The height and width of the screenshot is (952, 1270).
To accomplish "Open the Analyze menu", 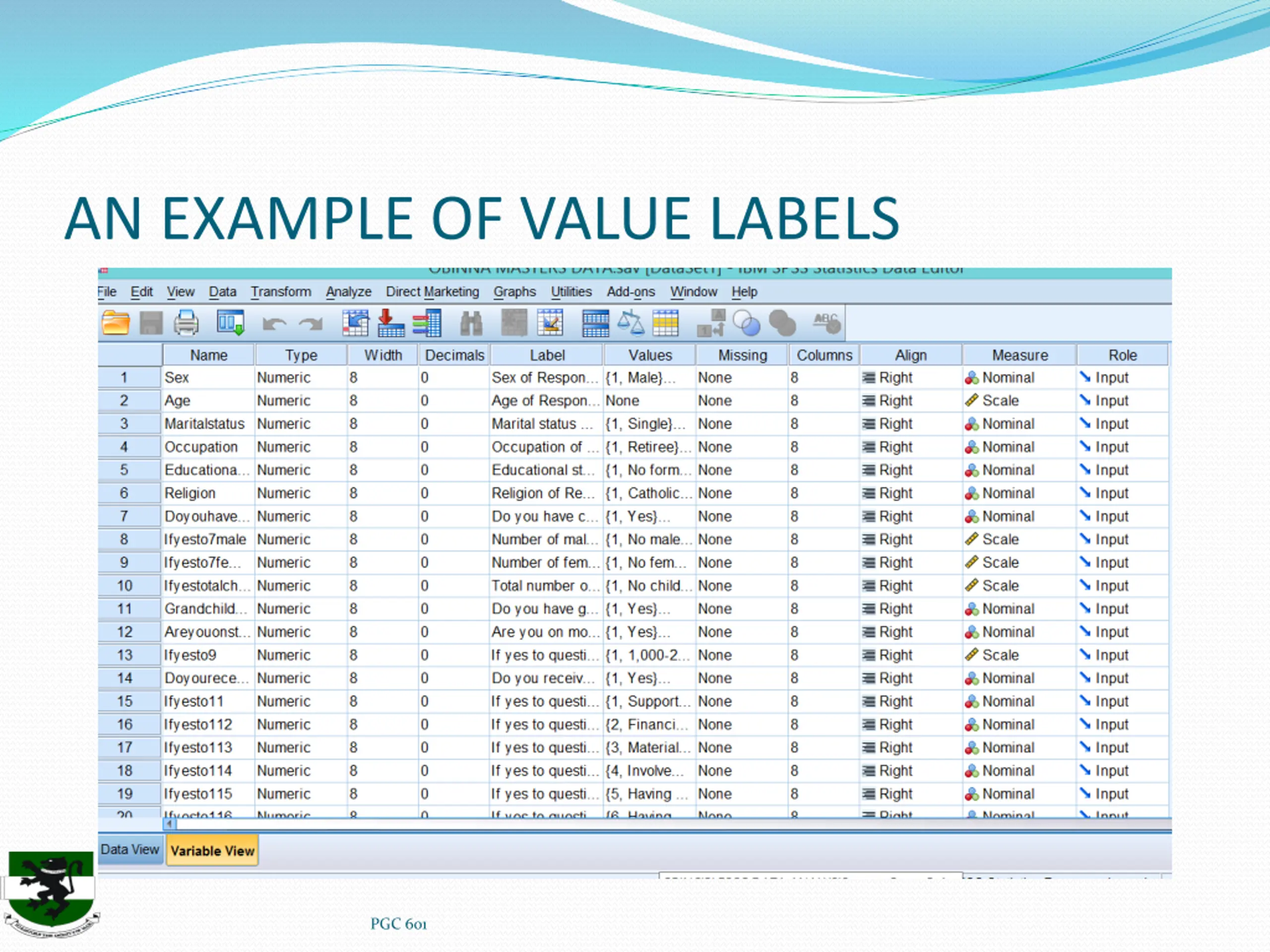I will [348, 292].
